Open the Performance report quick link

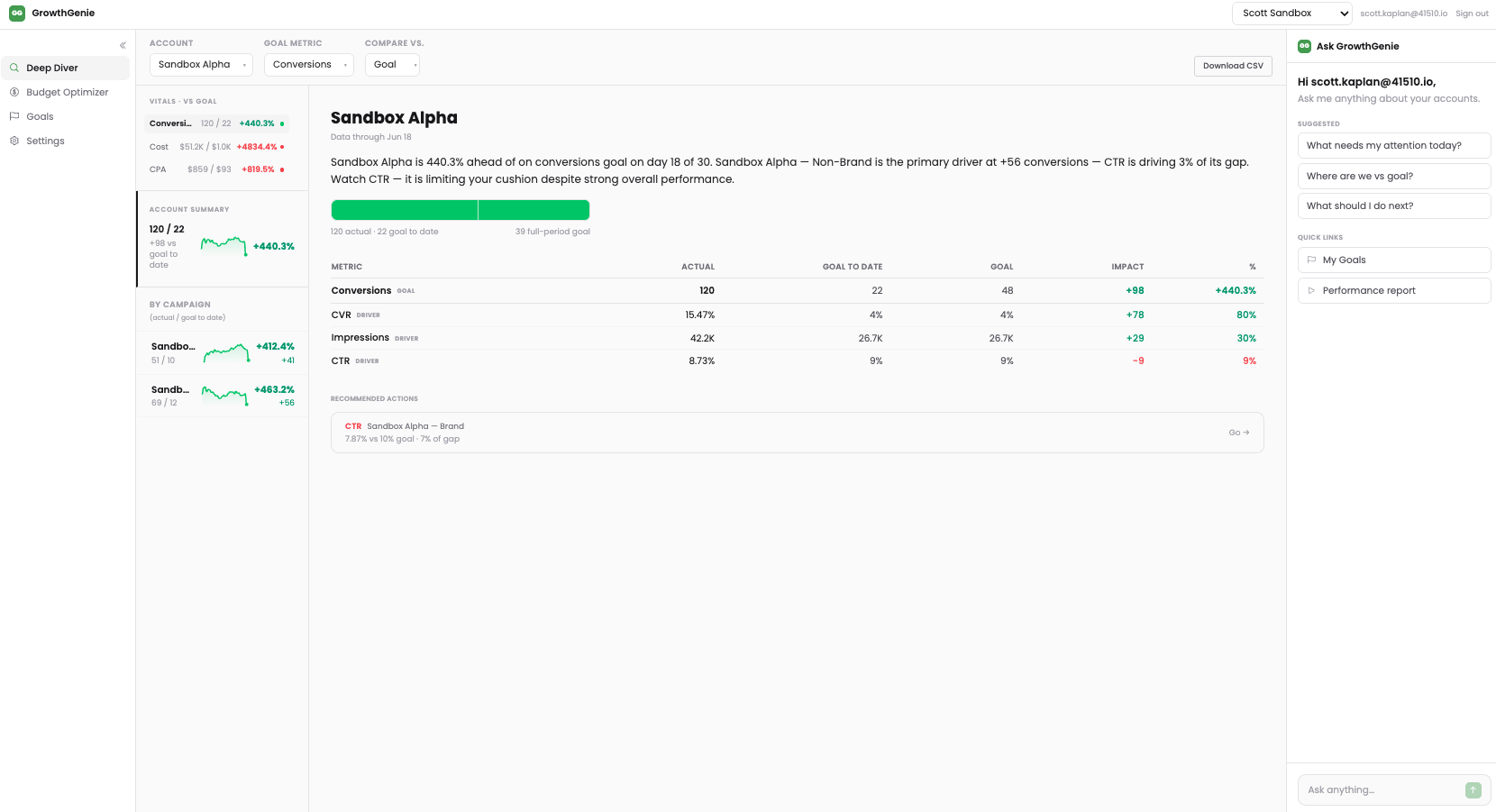1394,290
